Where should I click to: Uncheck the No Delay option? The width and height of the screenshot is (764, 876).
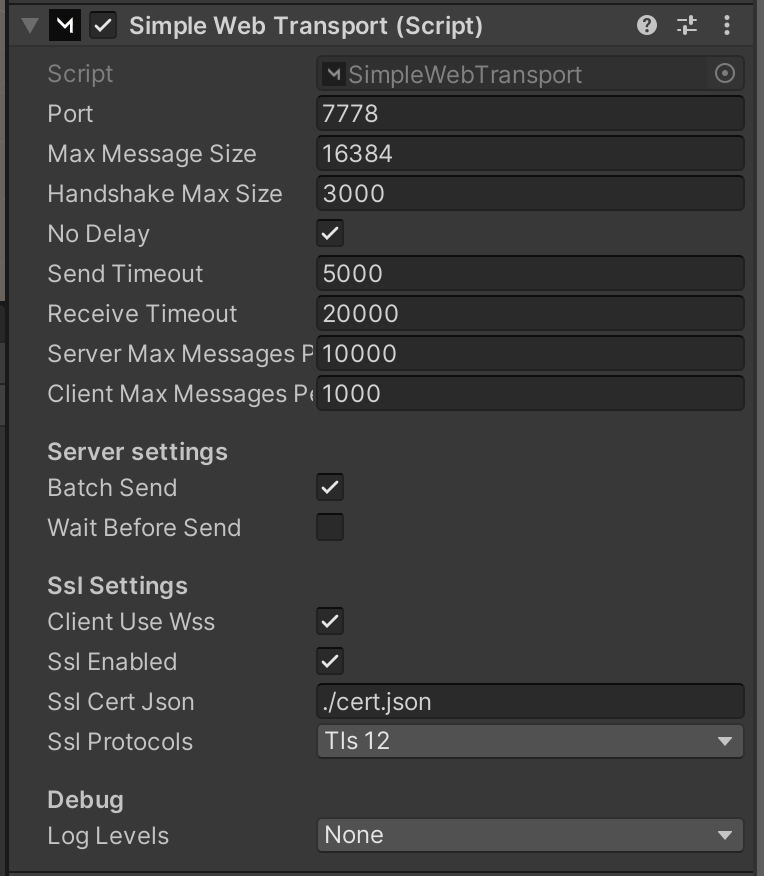tap(330, 234)
